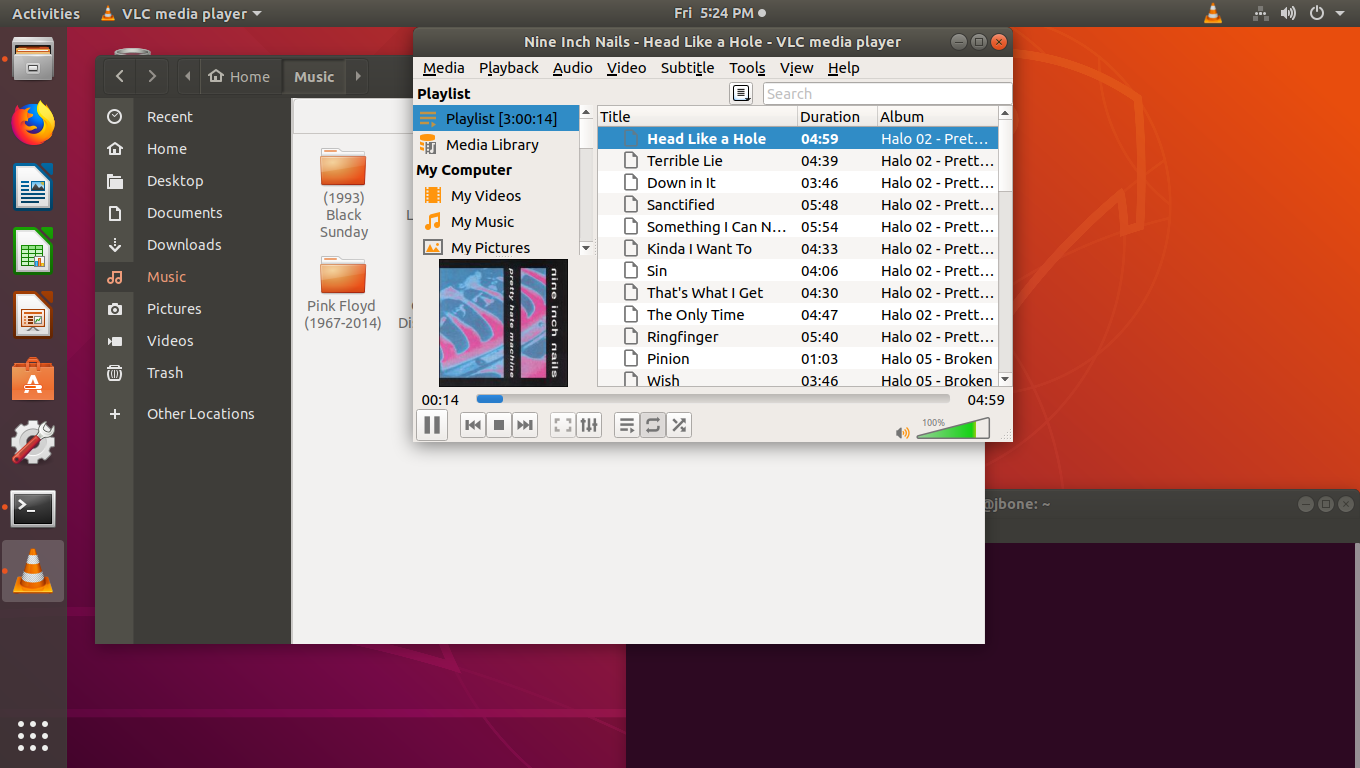This screenshot has width=1360, height=768.
Task: Select track Ringfinger
Action: pyautogui.click(x=798, y=337)
